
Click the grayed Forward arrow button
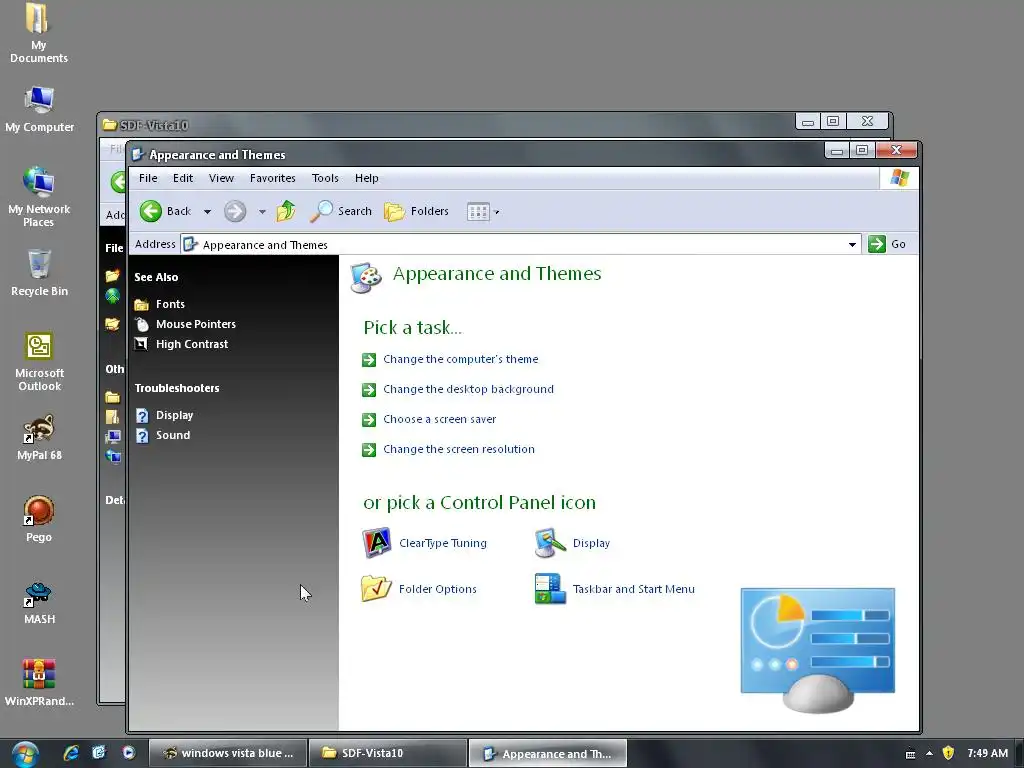[235, 211]
